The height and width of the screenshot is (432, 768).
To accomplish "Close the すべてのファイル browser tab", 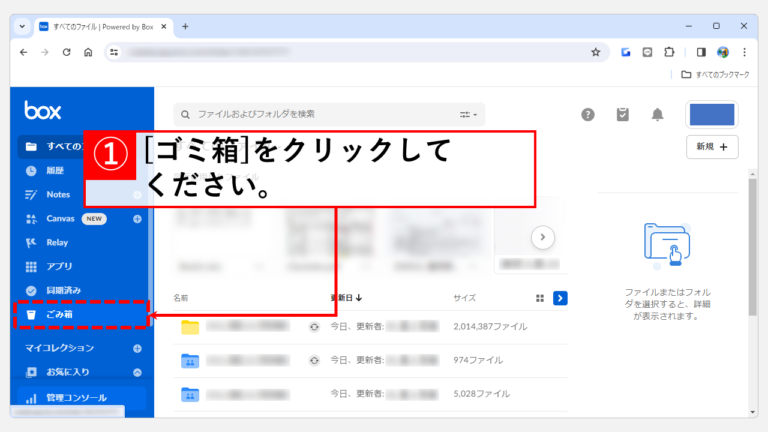I will (164, 27).
